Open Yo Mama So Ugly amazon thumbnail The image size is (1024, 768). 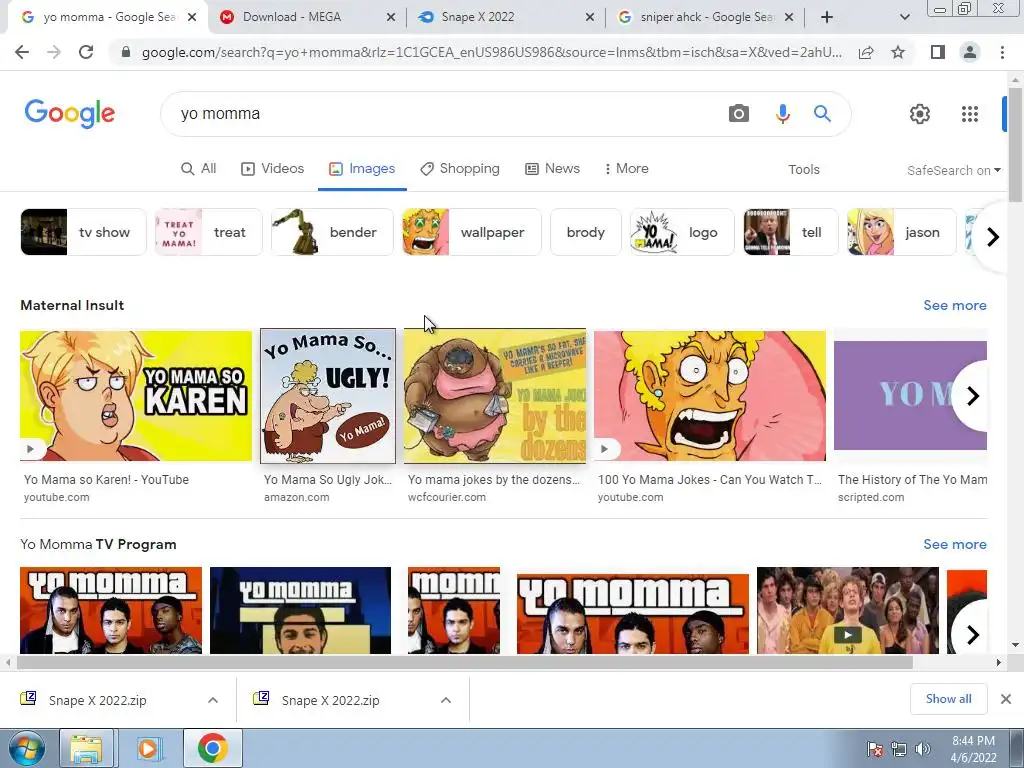(328, 396)
